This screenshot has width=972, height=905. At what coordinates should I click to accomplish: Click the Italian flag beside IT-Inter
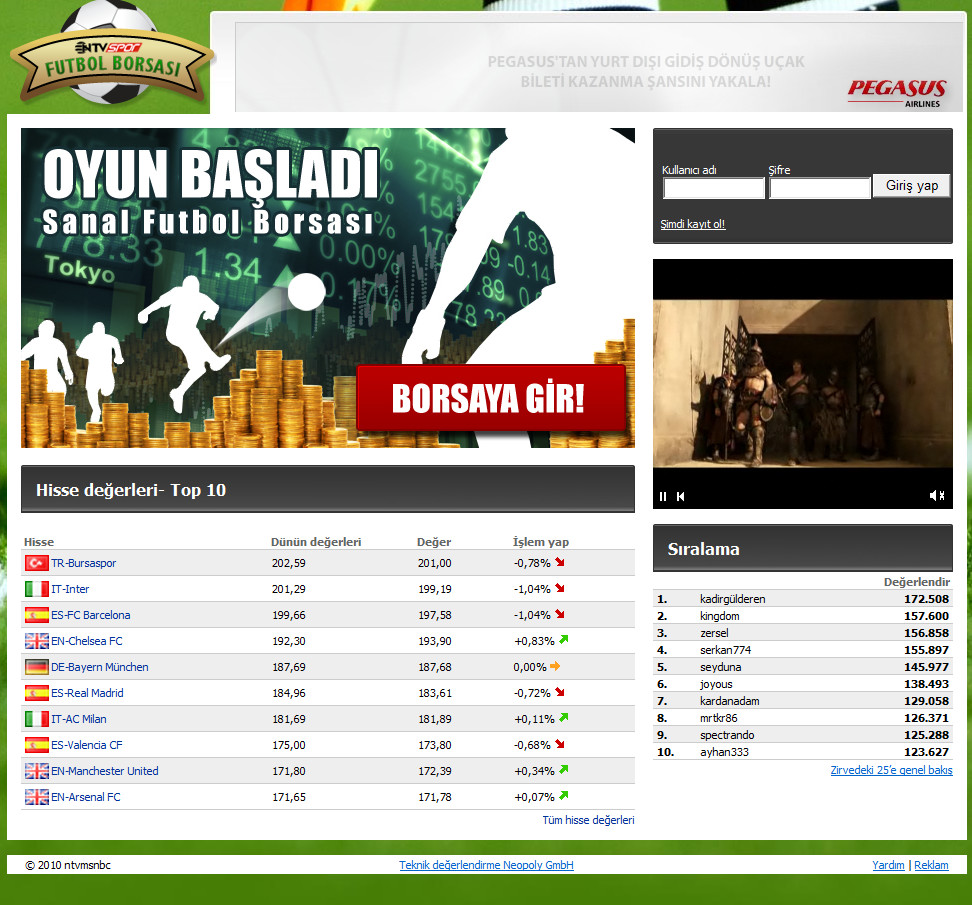[x=37, y=589]
